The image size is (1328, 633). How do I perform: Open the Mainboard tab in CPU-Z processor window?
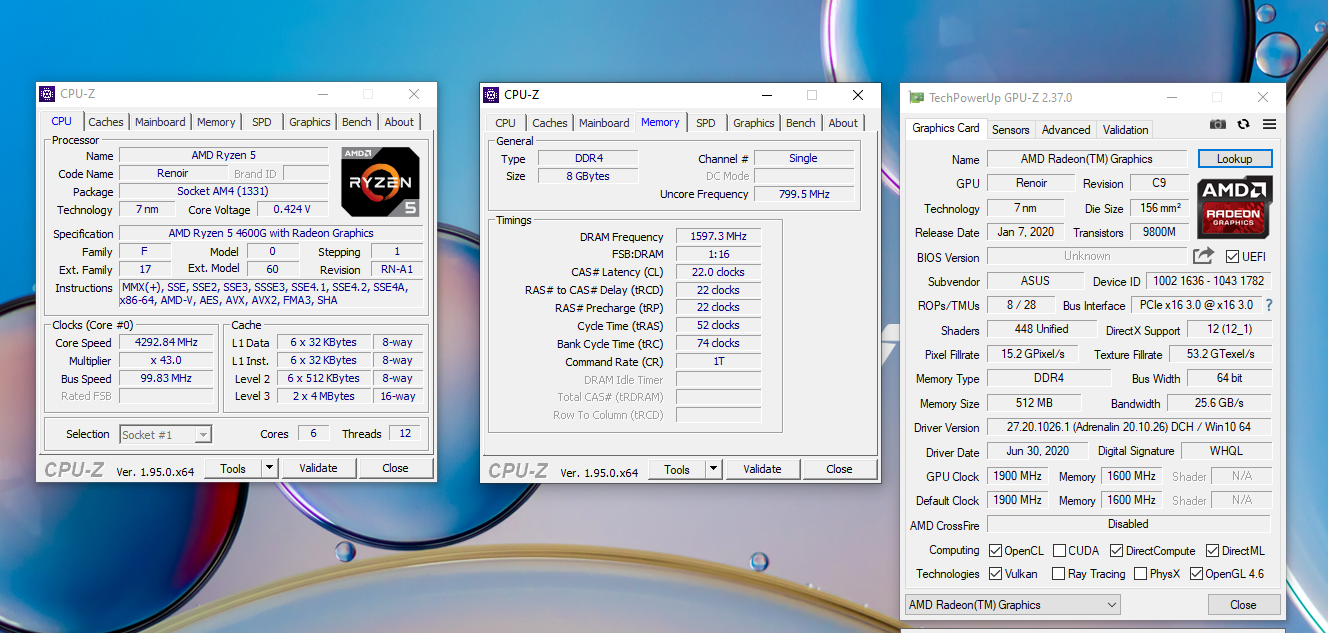[160, 122]
